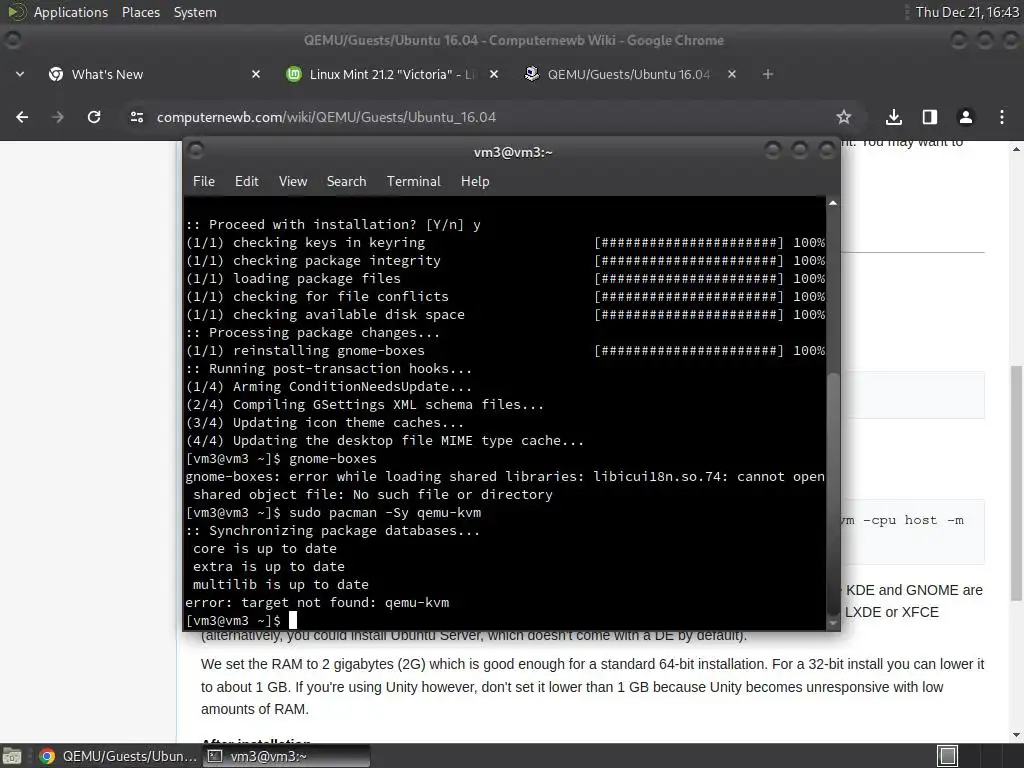Click "Proceed with installation?" line

(x=333, y=225)
